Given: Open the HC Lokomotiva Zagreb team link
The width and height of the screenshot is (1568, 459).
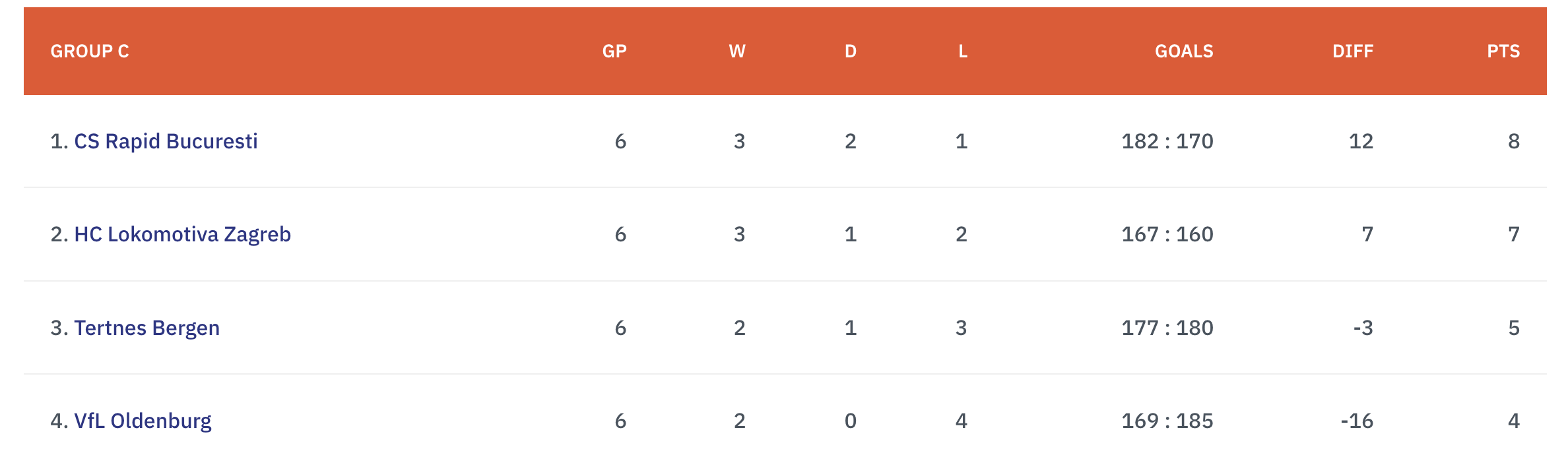Looking at the screenshot, I should point(182,234).
